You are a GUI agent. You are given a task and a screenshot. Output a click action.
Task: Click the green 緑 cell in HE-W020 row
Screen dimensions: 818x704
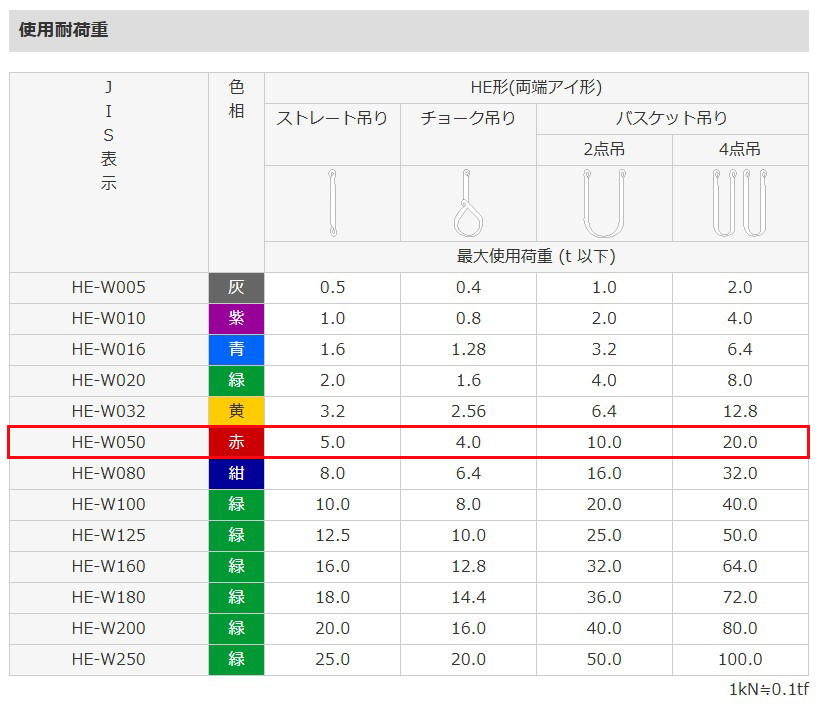pos(236,380)
